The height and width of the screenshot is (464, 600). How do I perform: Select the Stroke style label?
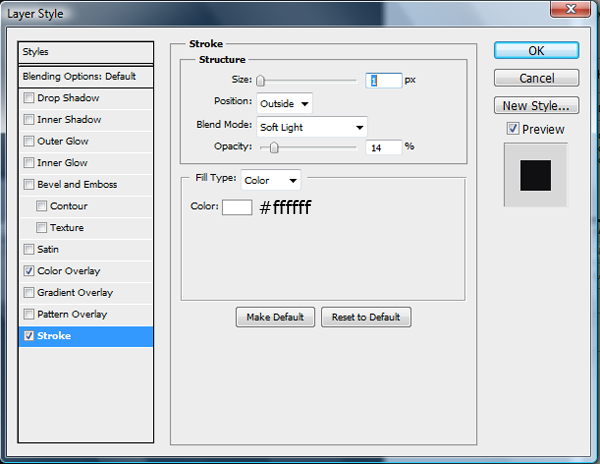tap(54, 336)
